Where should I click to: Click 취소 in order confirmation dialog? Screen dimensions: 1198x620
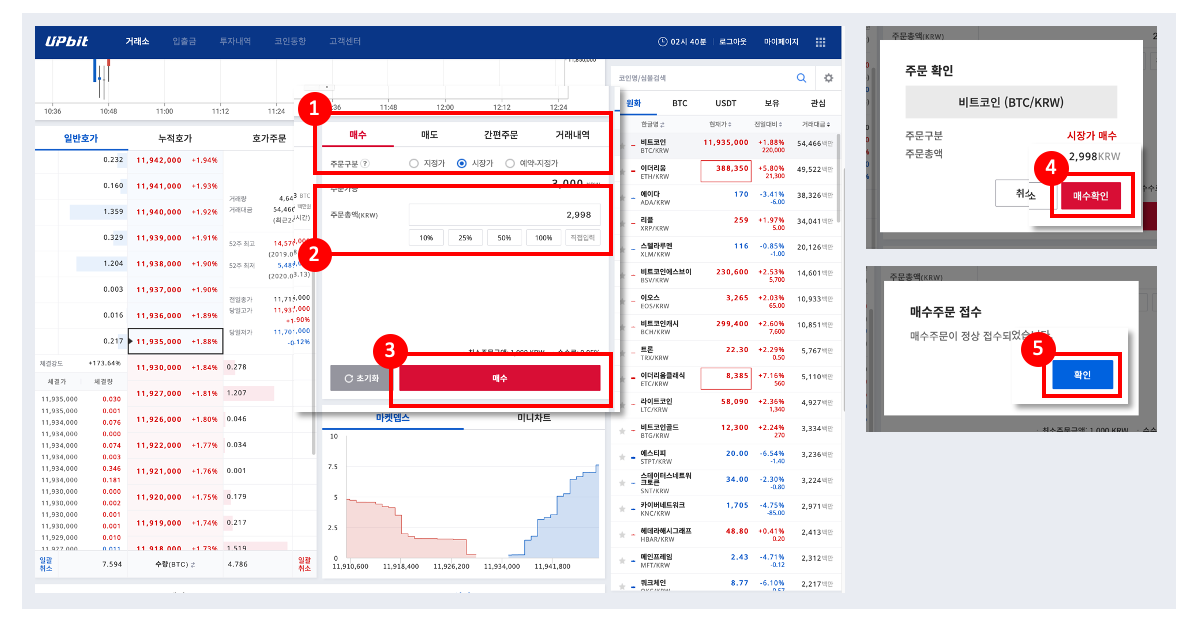[1025, 193]
